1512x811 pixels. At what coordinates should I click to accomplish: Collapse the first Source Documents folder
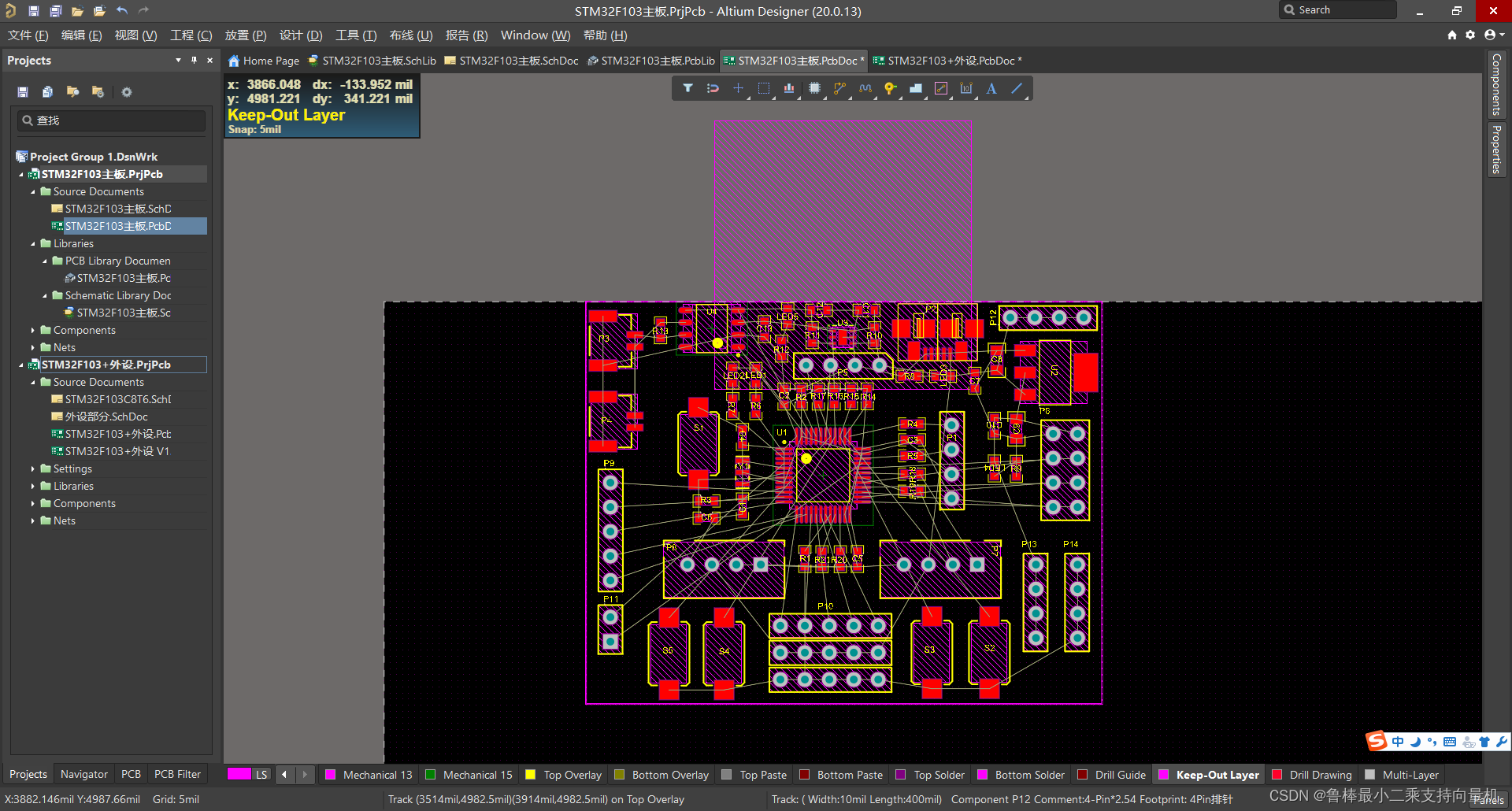click(x=33, y=192)
